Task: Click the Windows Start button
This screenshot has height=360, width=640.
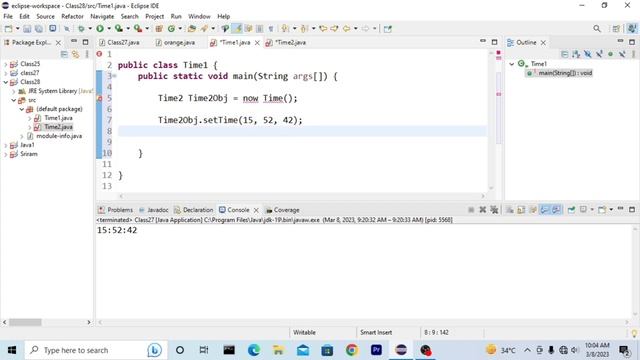Action: coord(12,350)
